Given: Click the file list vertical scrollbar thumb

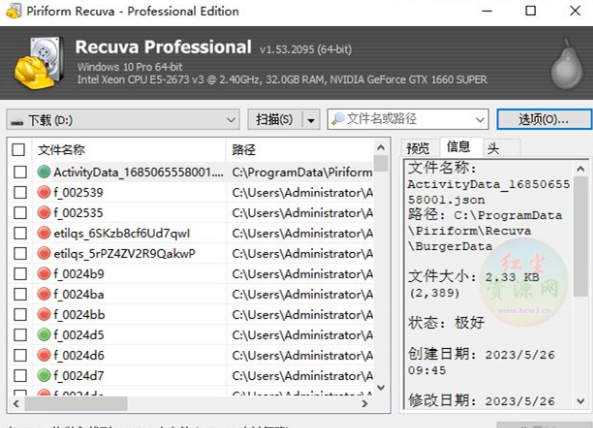Looking at the screenshot, I should 381,164.
